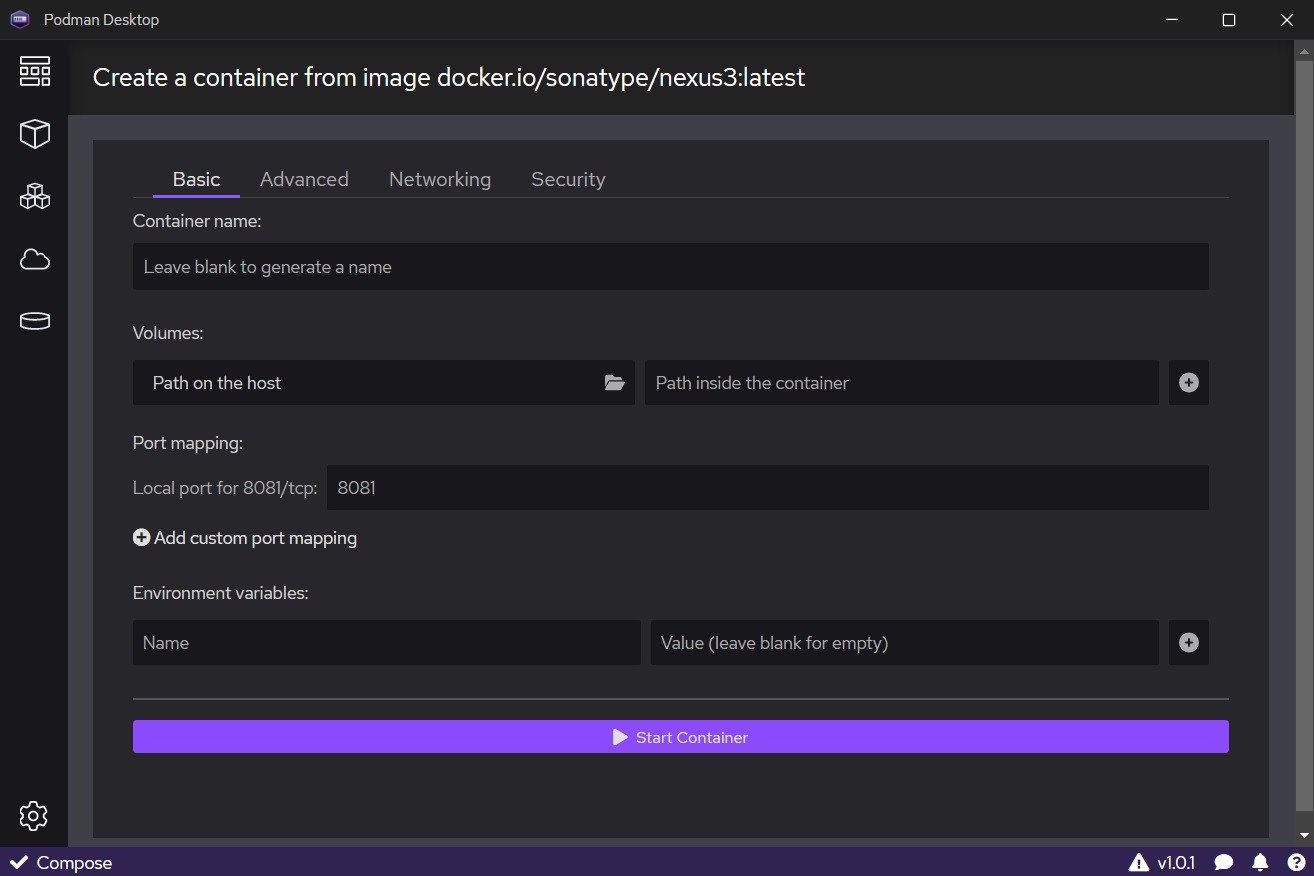The image size is (1314, 876).
Task: Add environment variable with plus icon
Action: (x=1188, y=643)
